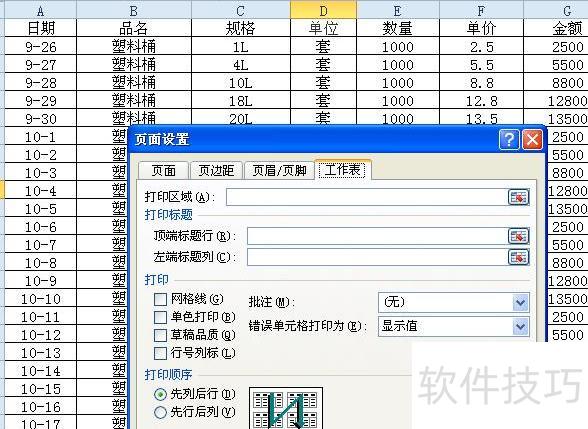Click the range selector icon for 左端标题列
The height and width of the screenshot is (429, 588).
518,257
